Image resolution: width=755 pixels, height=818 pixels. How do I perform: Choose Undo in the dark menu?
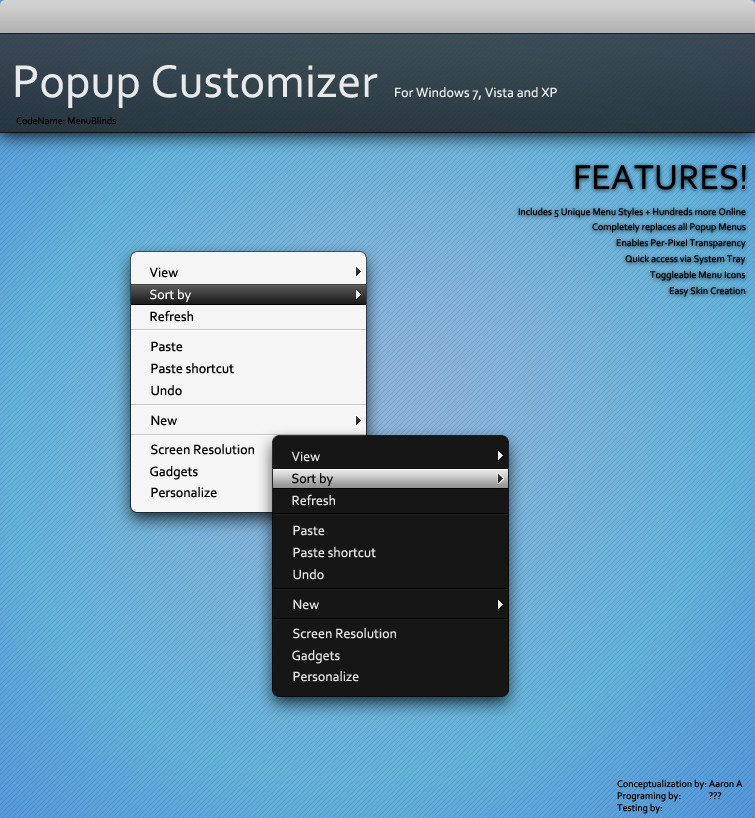coord(390,574)
